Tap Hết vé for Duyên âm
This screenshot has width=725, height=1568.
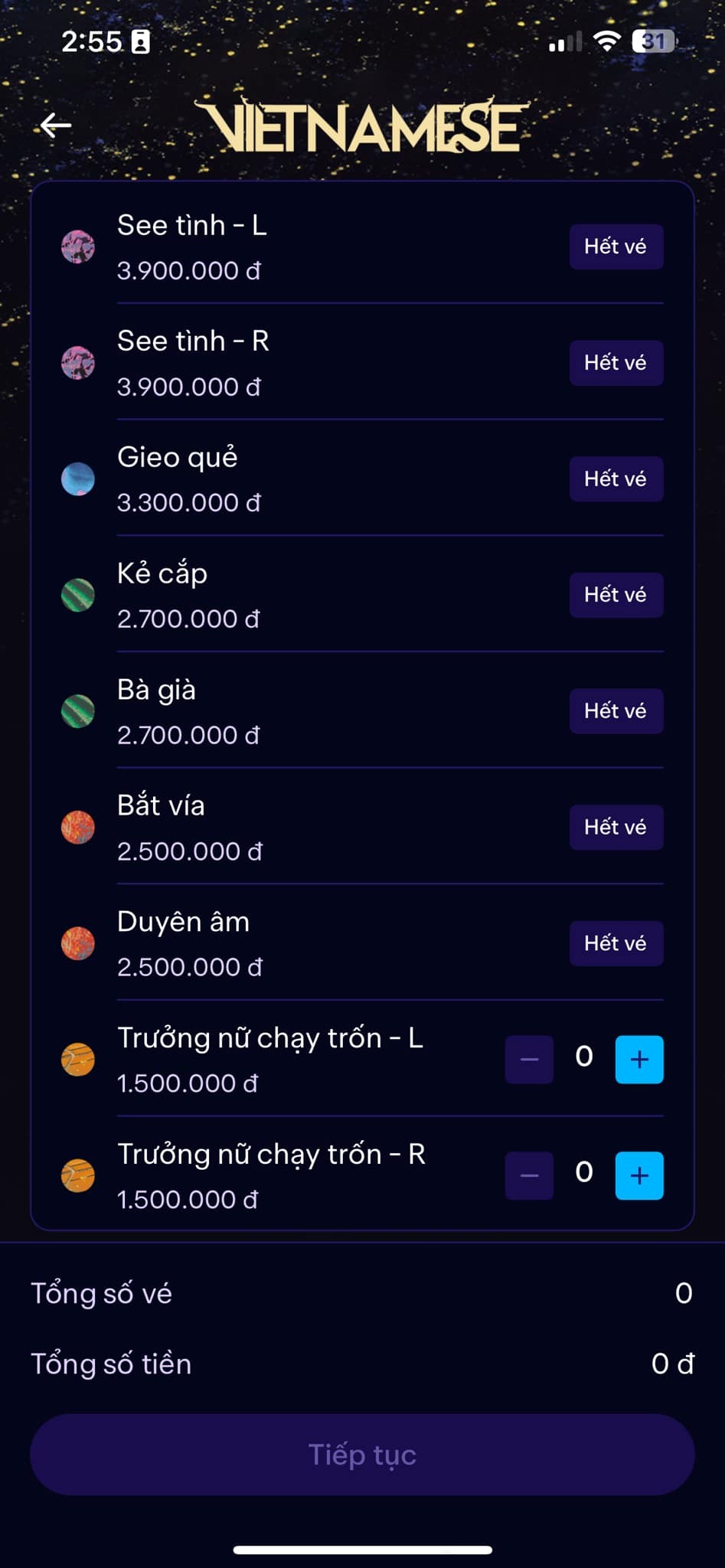(x=616, y=943)
